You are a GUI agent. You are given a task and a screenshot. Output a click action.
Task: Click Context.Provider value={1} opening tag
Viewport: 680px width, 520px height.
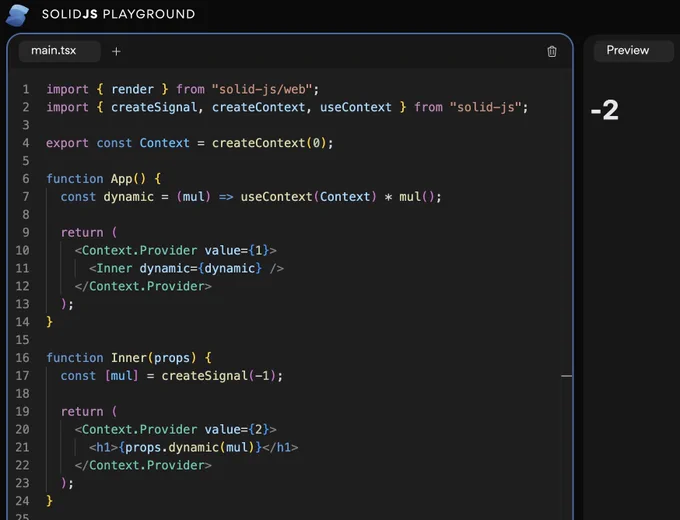pyautogui.click(x=176, y=251)
